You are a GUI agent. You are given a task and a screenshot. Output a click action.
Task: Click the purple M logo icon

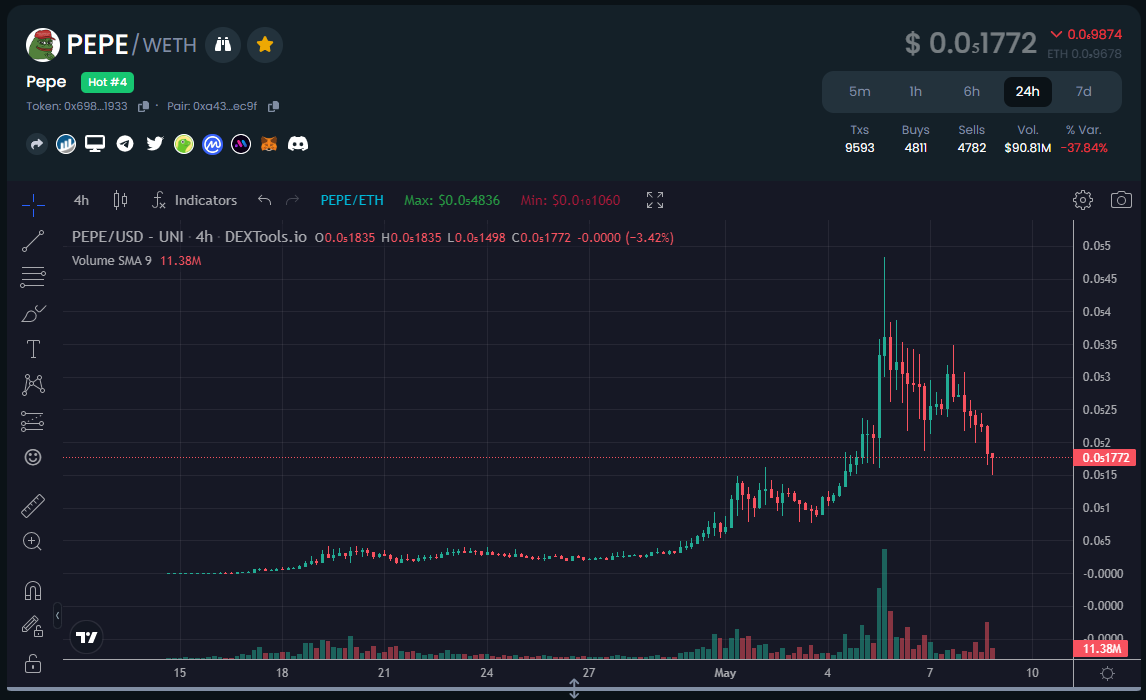tap(240, 144)
